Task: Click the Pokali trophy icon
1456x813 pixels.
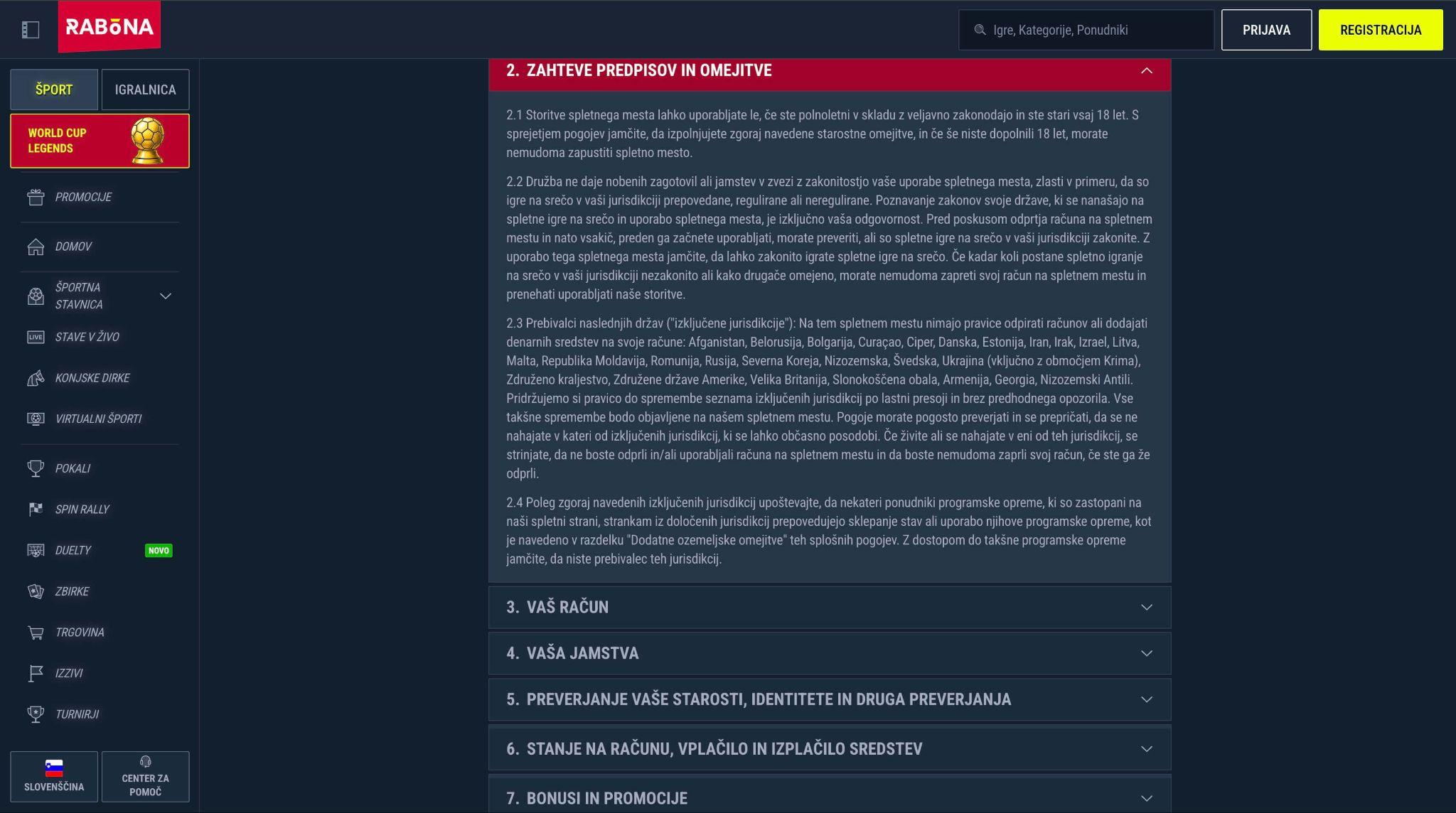Action: click(36, 468)
